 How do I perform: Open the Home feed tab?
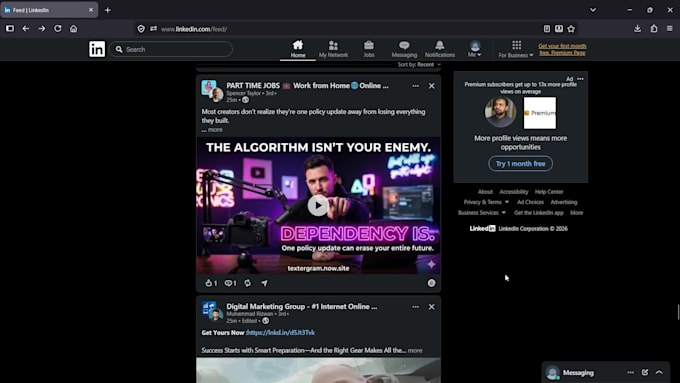pos(298,49)
